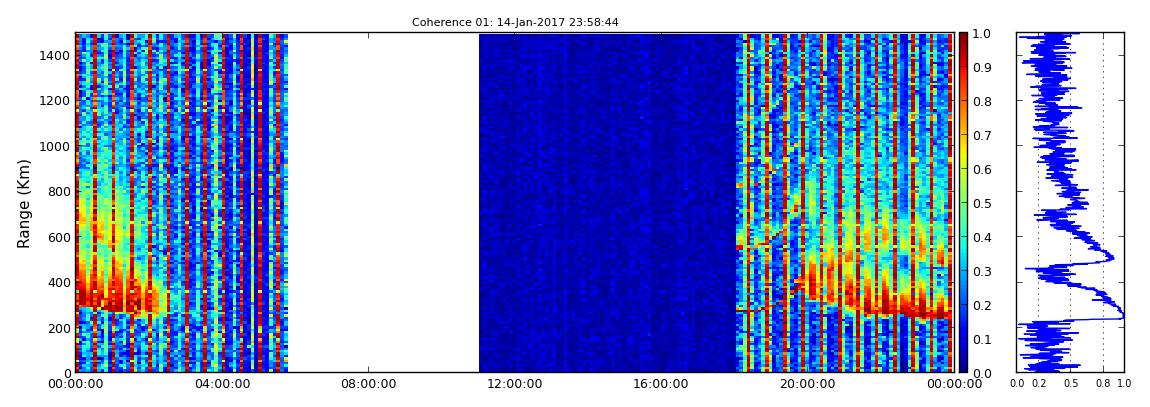Click the 1.0 colorbar tick label
This screenshot has width=1150, height=407.
(984, 34)
